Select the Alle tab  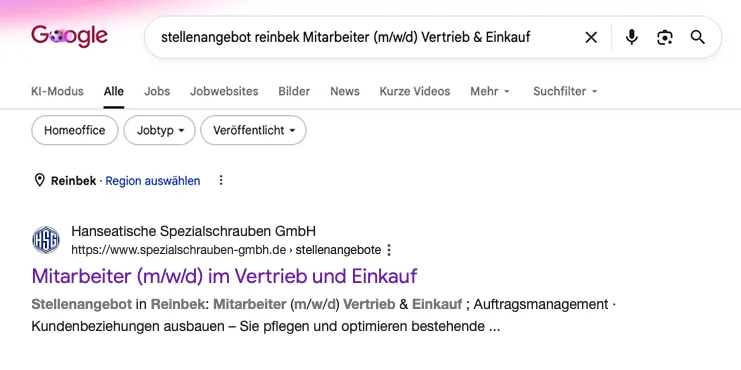coord(114,91)
